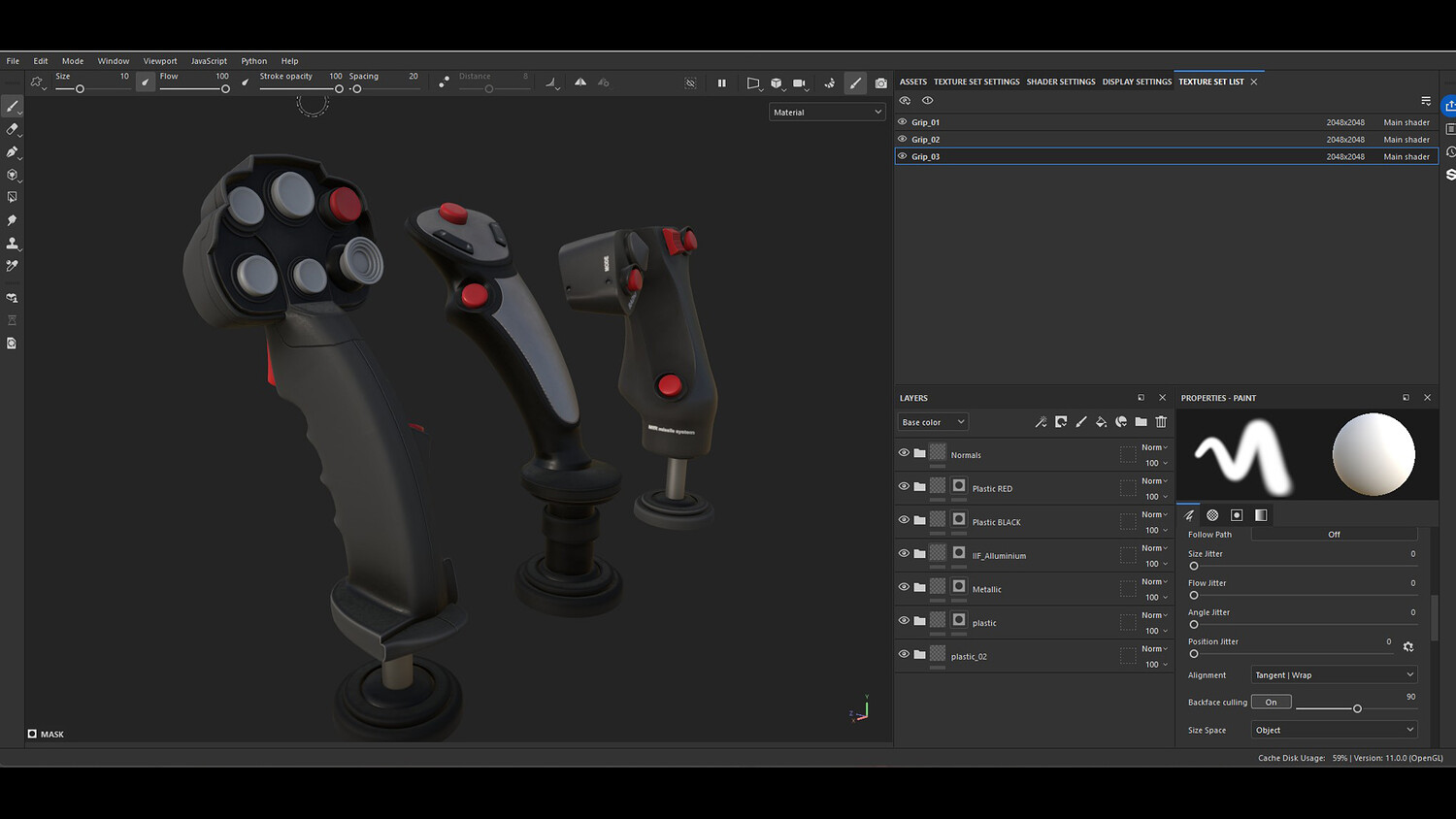Toggle Backface culling On button
The image size is (1456, 819).
click(1271, 702)
